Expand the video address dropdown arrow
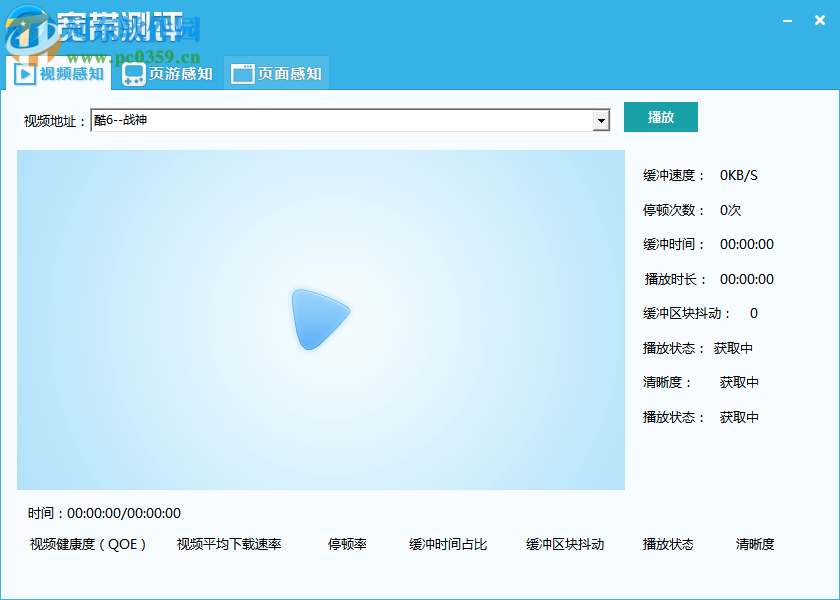 click(601, 121)
